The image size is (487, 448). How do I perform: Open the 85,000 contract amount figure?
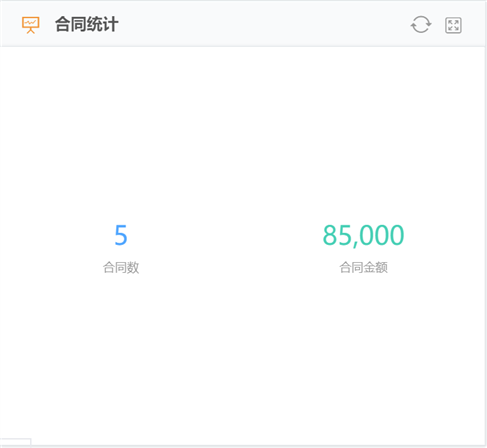[363, 235]
